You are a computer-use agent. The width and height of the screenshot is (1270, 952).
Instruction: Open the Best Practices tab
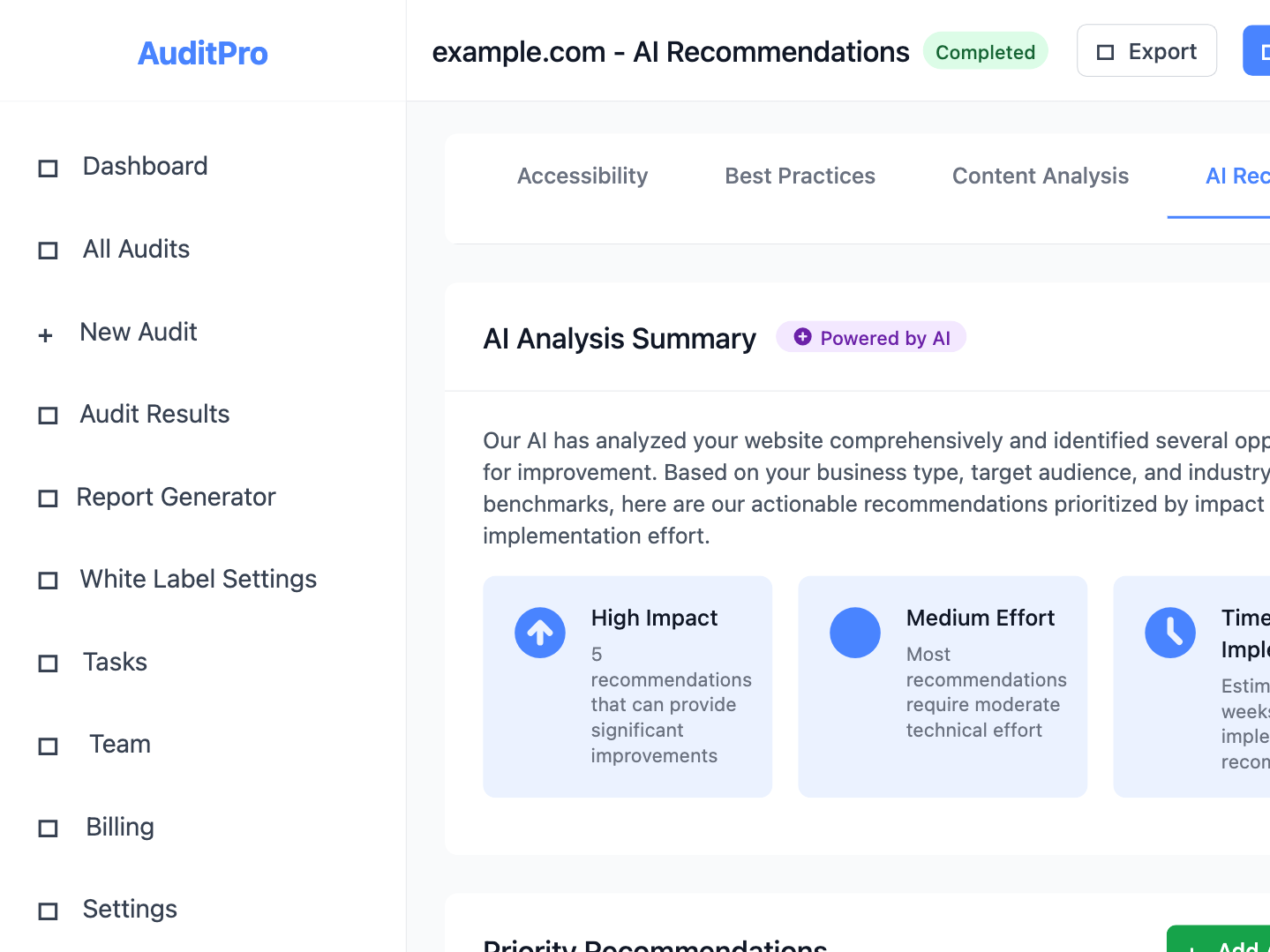pyautogui.click(x=800, y=176)
